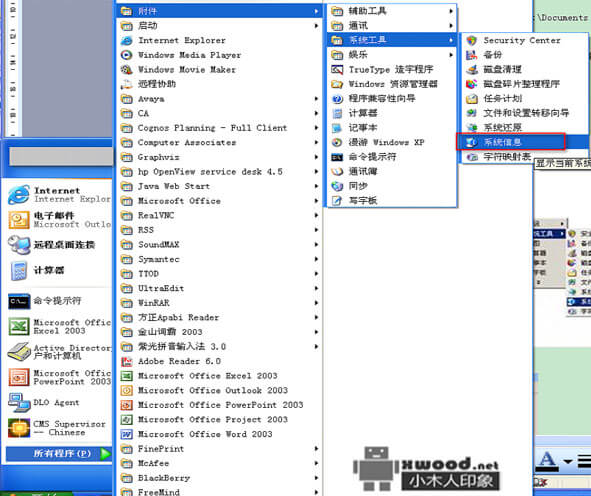Viewport: 591px width, 496px height.
Task: Open the Symantec program folder
Action: (x=219, y=259)
